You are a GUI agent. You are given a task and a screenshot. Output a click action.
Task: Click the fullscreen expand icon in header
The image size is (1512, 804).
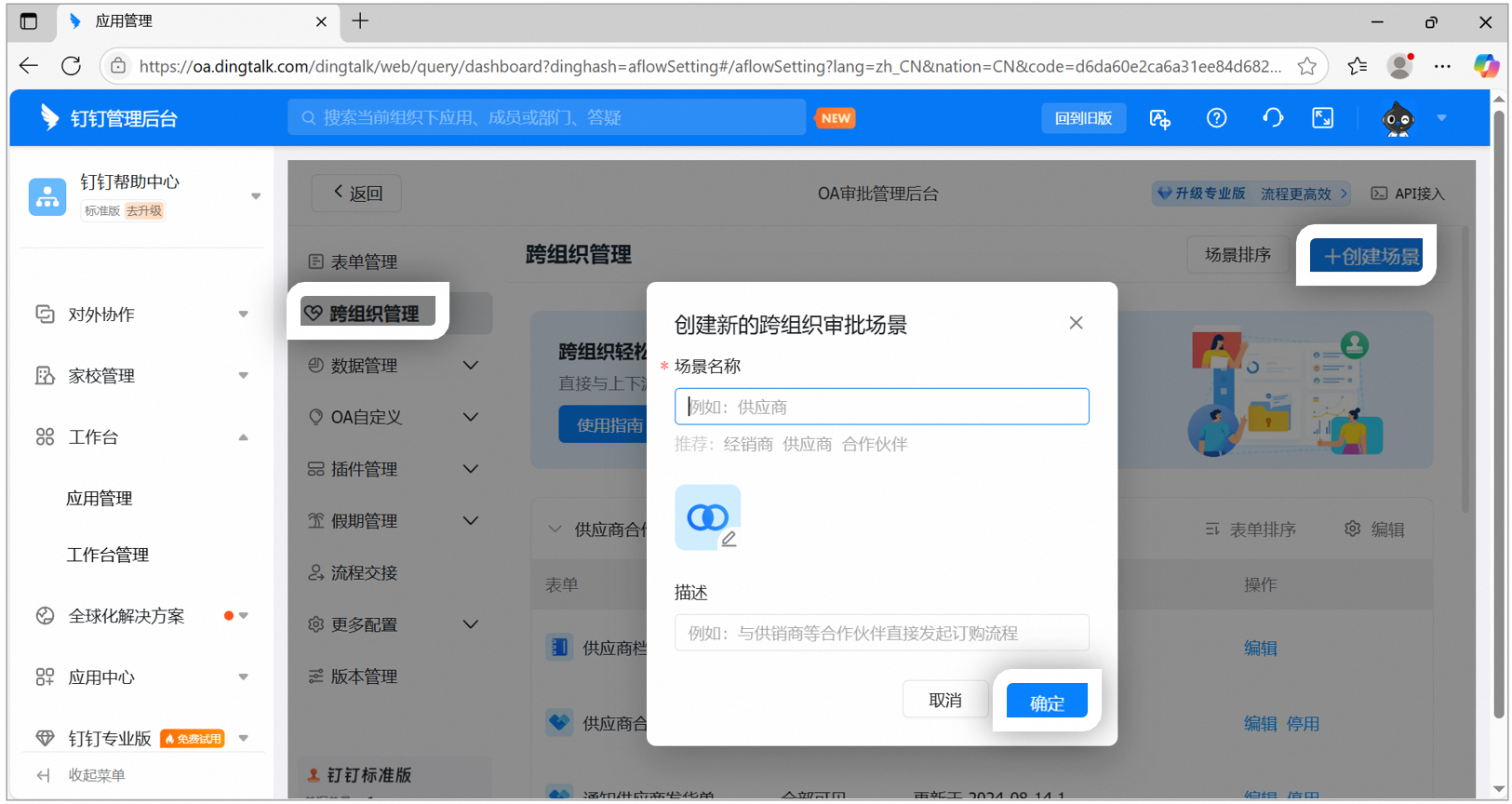click(1322, 118)
